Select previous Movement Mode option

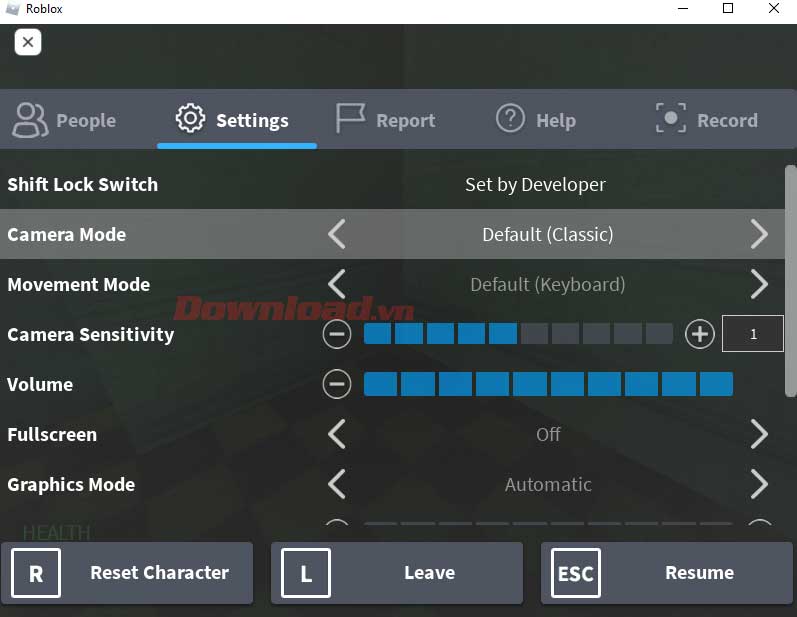click(337, 284)
